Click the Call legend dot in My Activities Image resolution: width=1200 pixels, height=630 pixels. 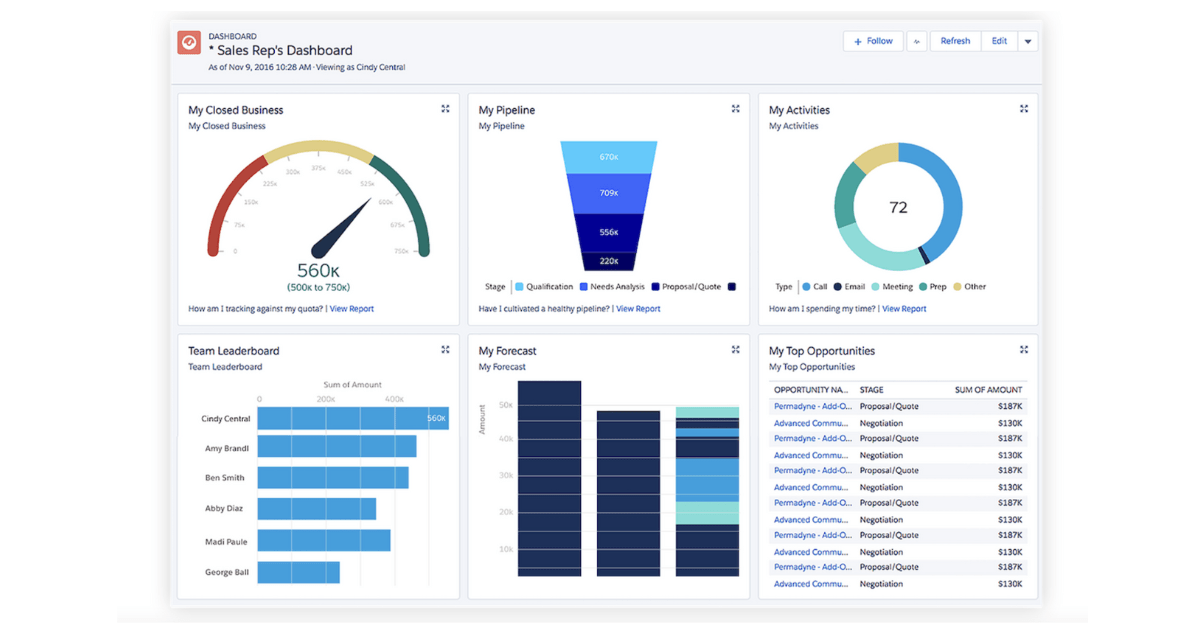point(806,287)
